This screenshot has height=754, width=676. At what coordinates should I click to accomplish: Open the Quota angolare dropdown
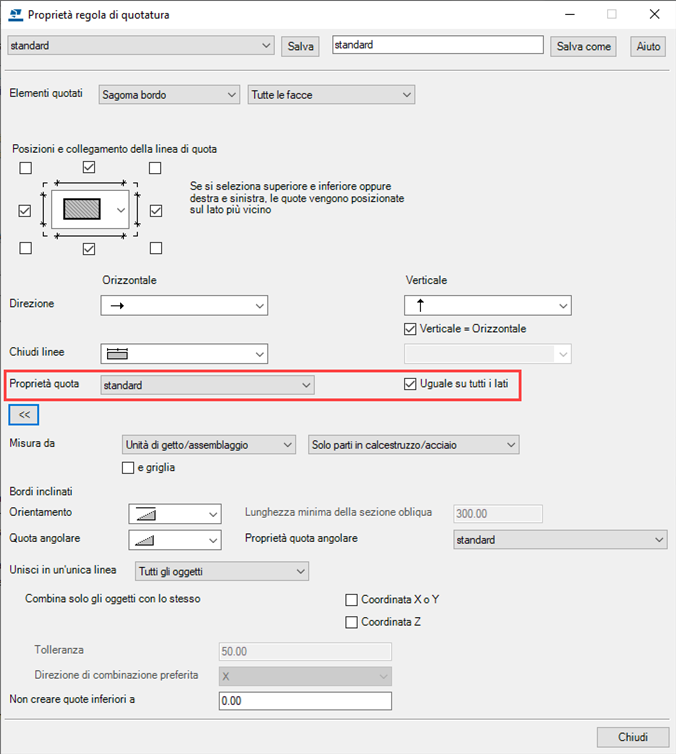pos(175,540)
